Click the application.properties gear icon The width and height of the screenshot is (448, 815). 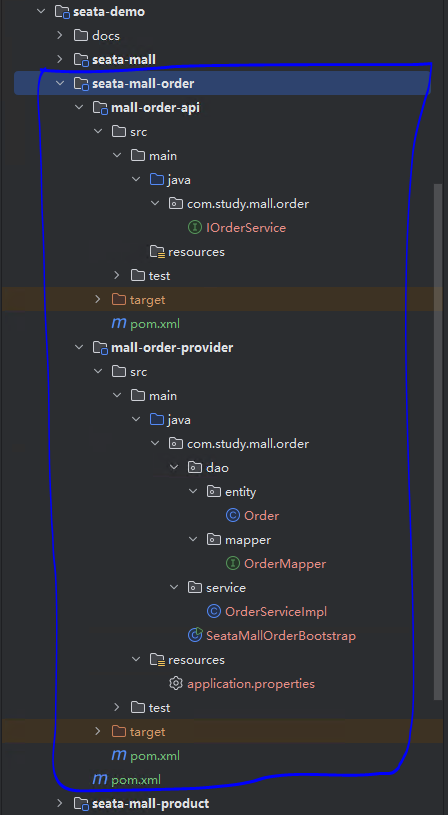176,683
